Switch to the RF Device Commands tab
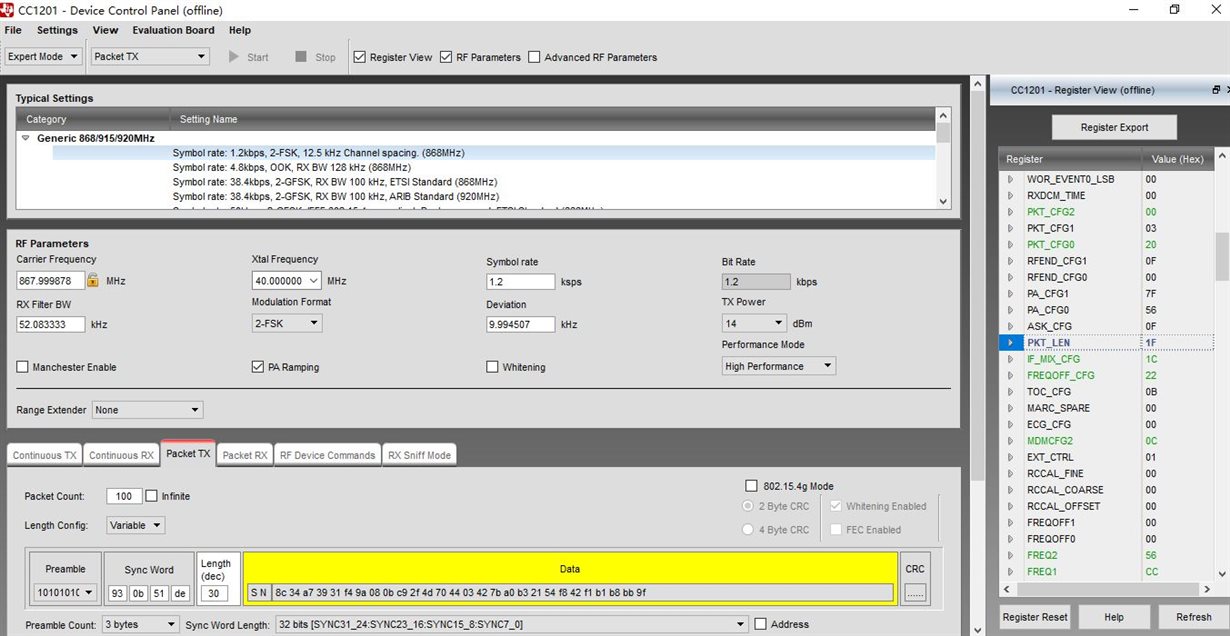Screen dimensions: 1230x636 point(328,455)
